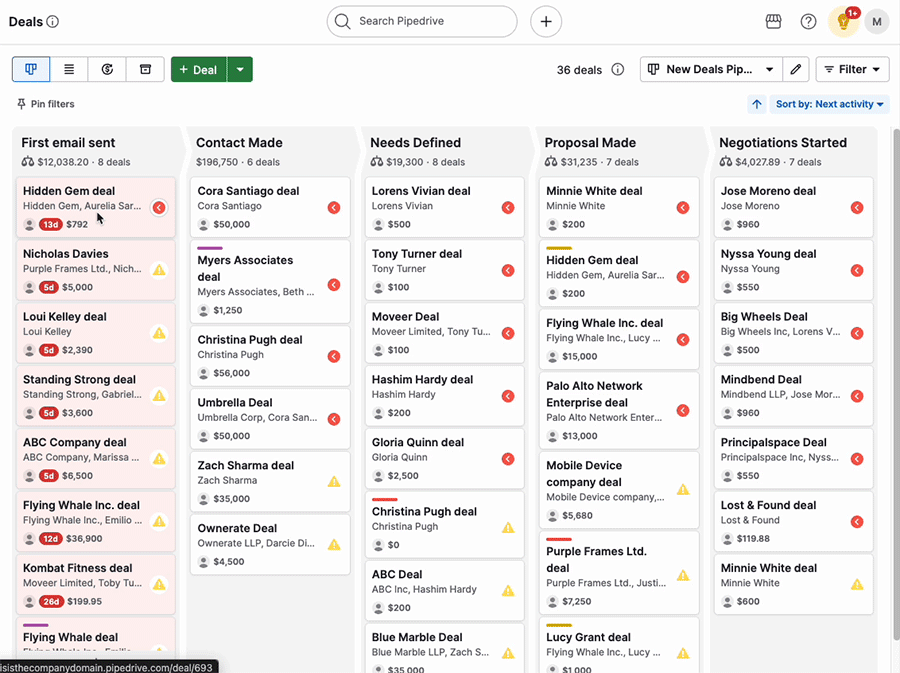Click the weighted value scale icon in Negotiations Started
The height and width of the screenshot is (673, 900).
726,162
